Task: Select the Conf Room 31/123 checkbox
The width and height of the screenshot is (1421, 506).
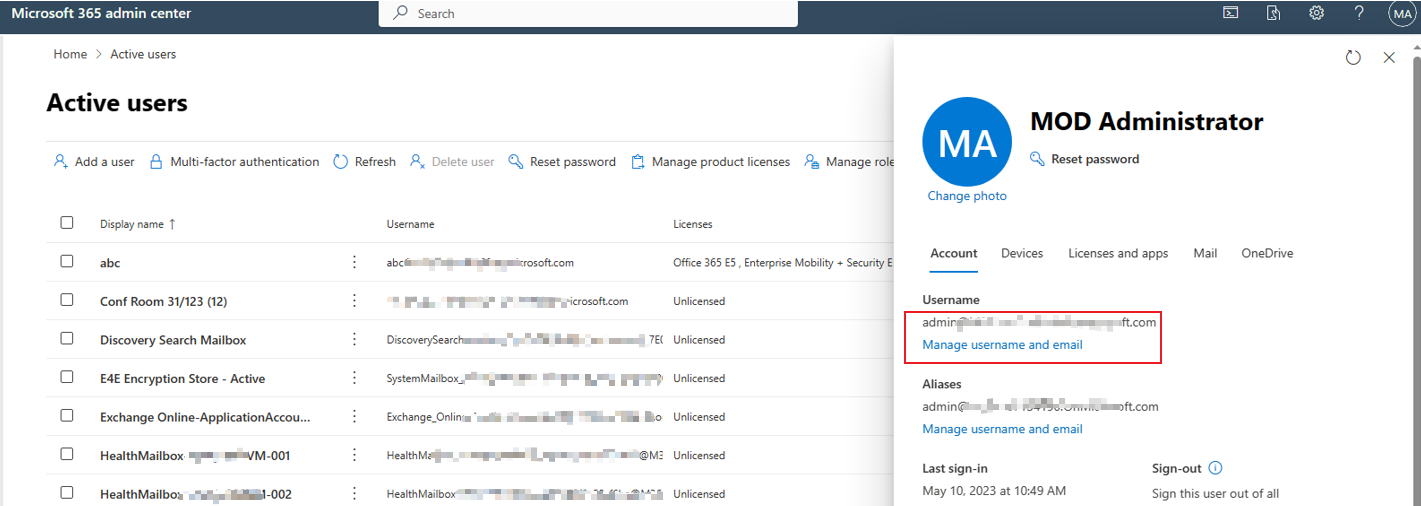Action: click(x=67, y=300)
